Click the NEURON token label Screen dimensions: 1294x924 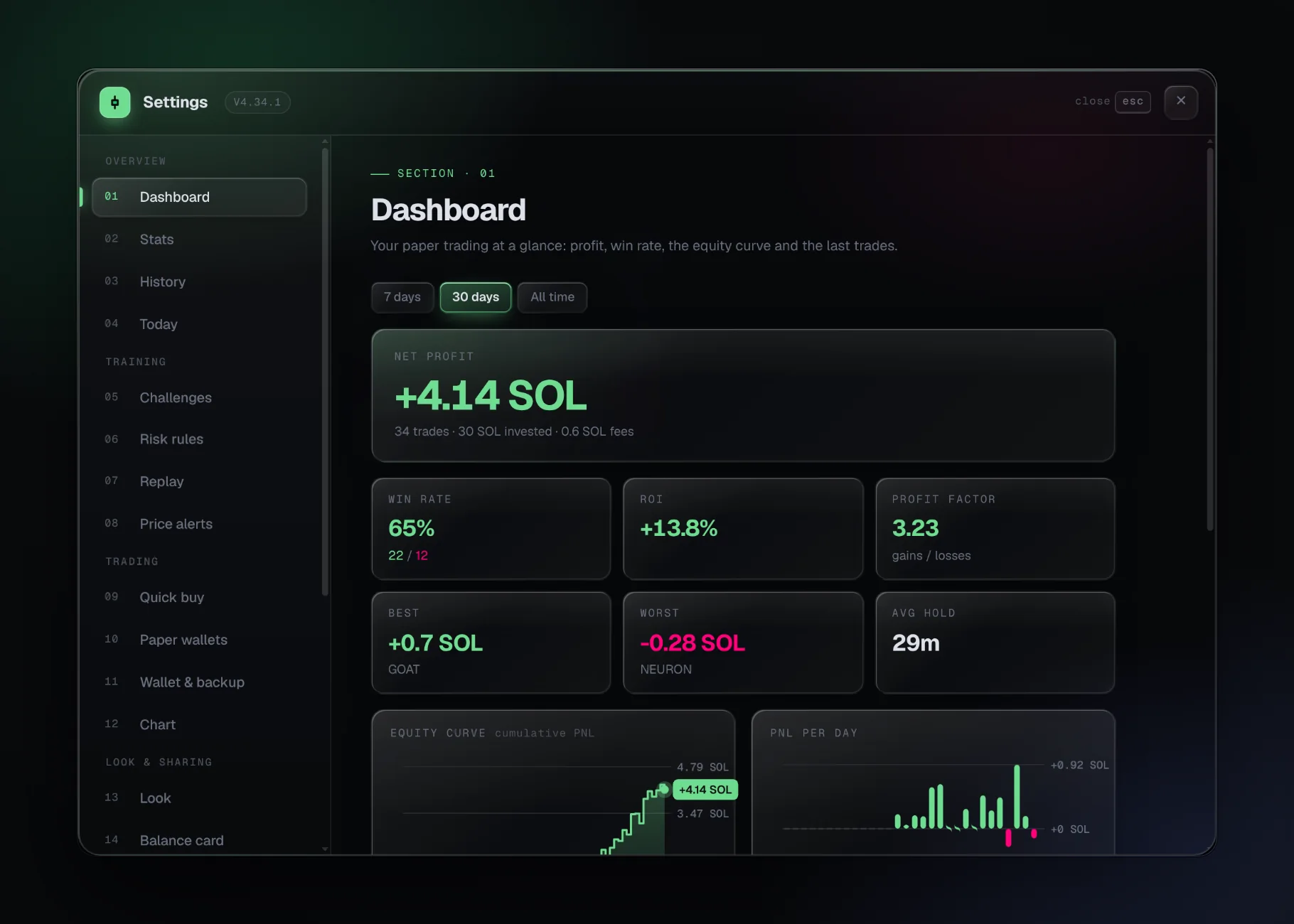tap(665, 670)
